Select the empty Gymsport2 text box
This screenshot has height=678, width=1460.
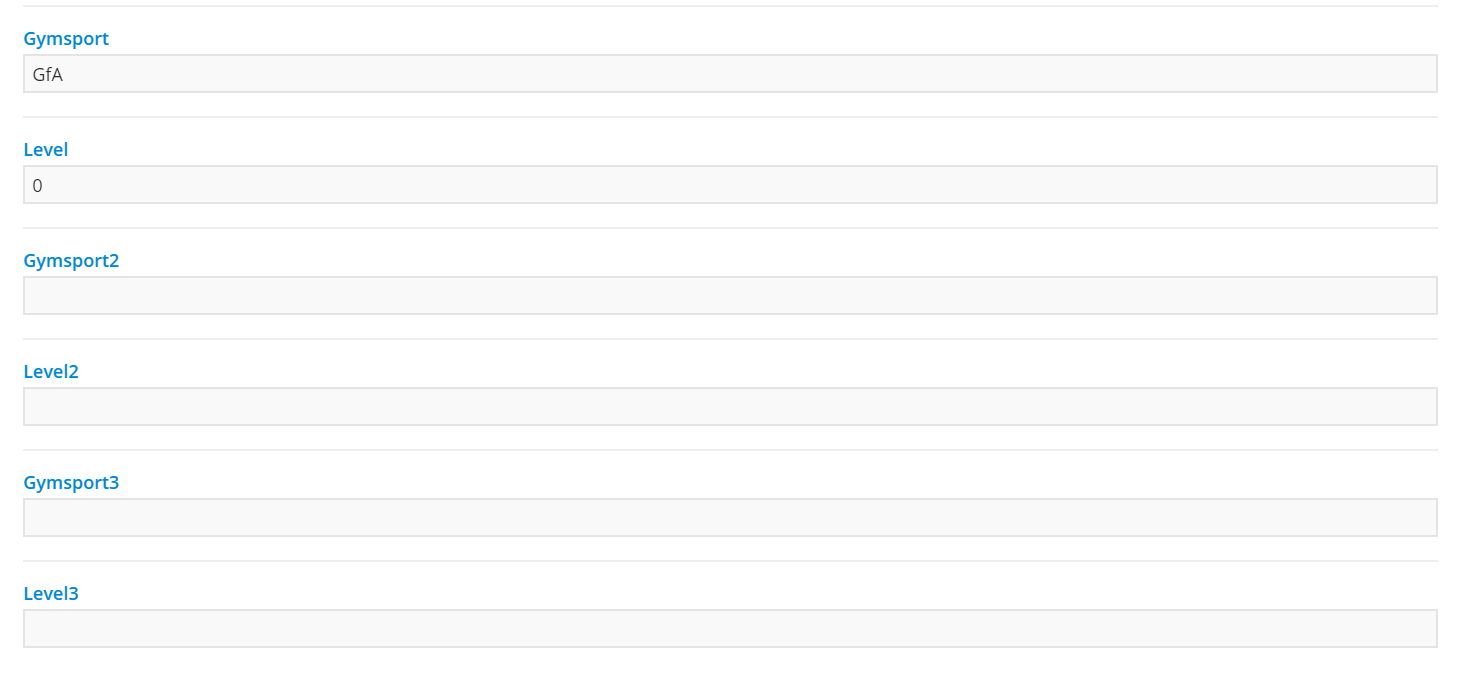(730, 296)
